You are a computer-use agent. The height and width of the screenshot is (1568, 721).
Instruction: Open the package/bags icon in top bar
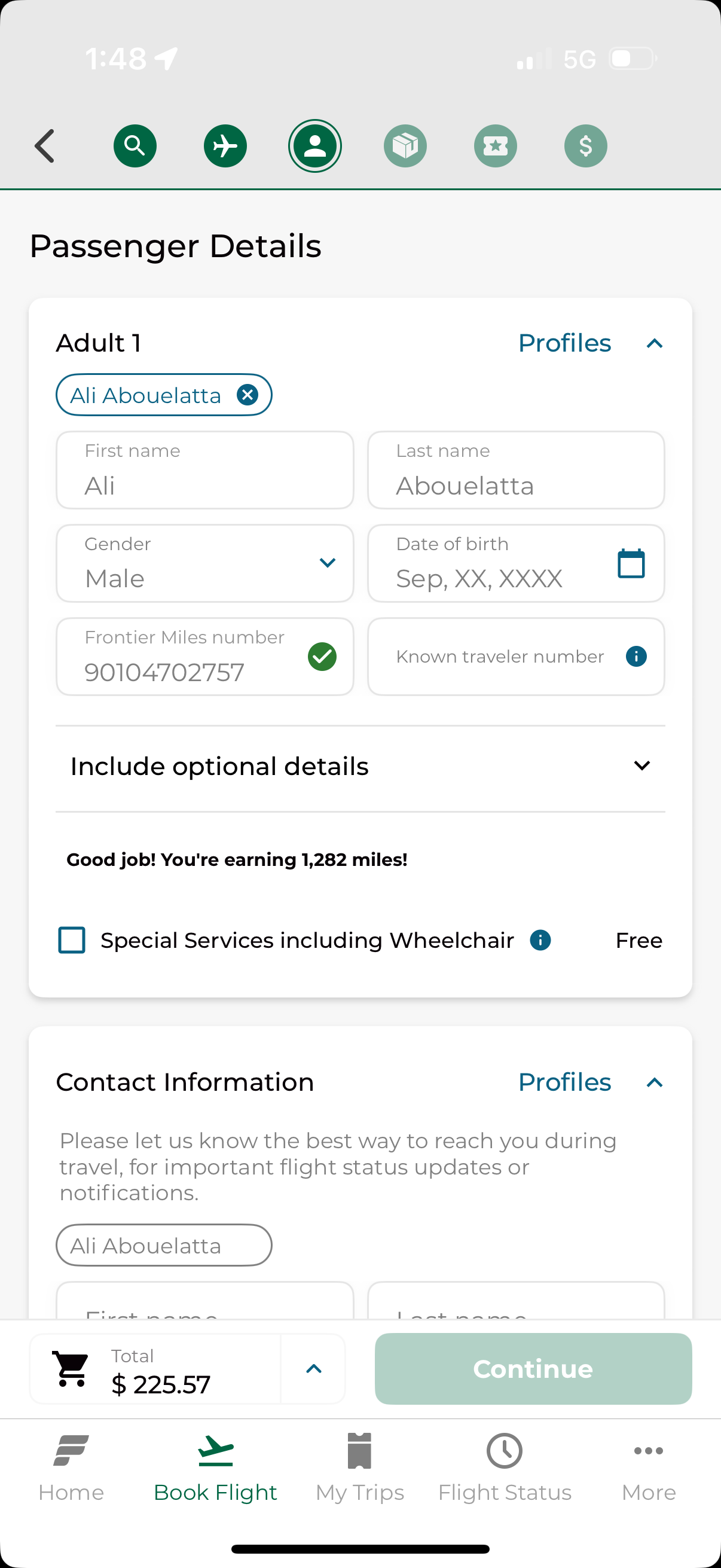click(x=405, y=145)
